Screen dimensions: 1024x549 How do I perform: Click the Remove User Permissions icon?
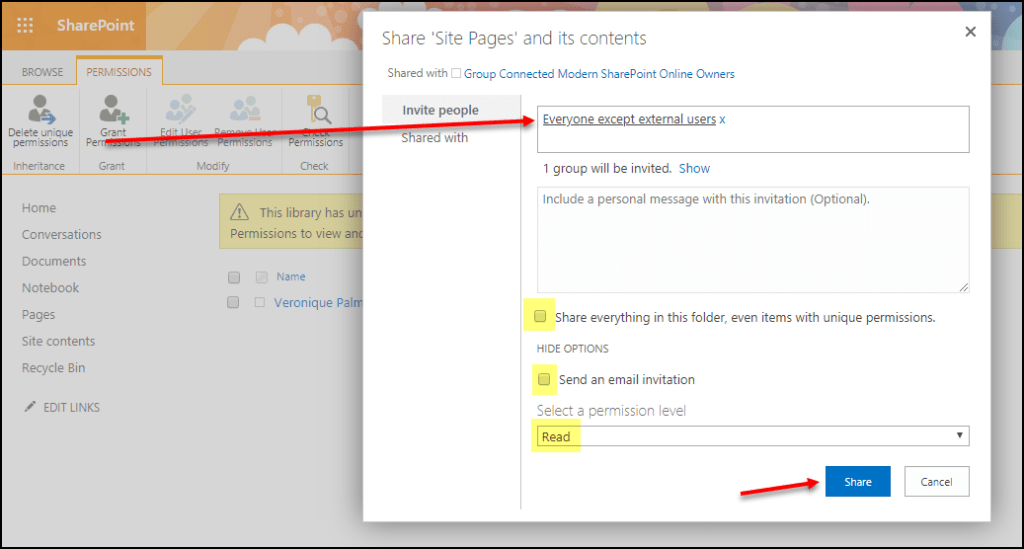[244, 110]
